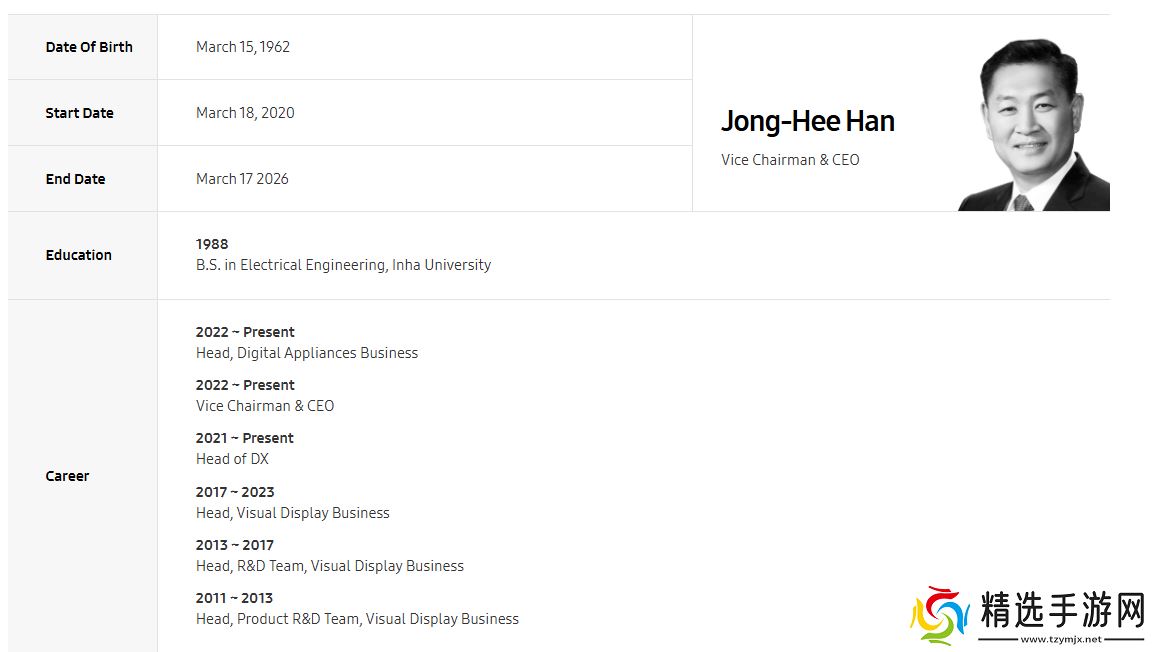Click the March 18, 2020 start date

tap(245, 113)
